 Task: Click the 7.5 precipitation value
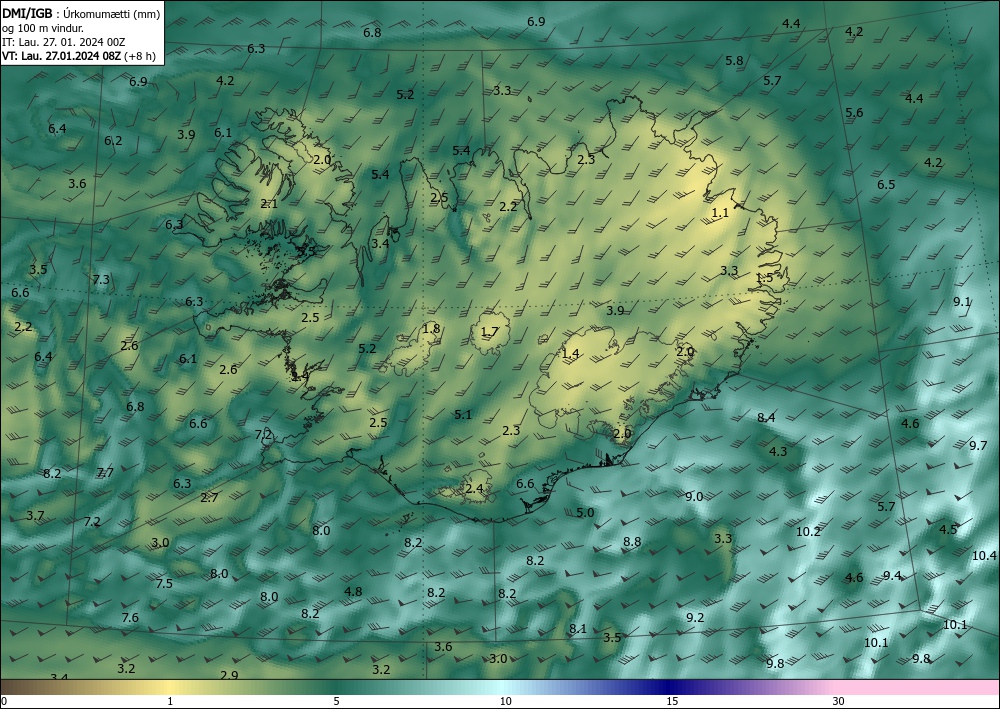pyautogui.click(x=164, y=584)
